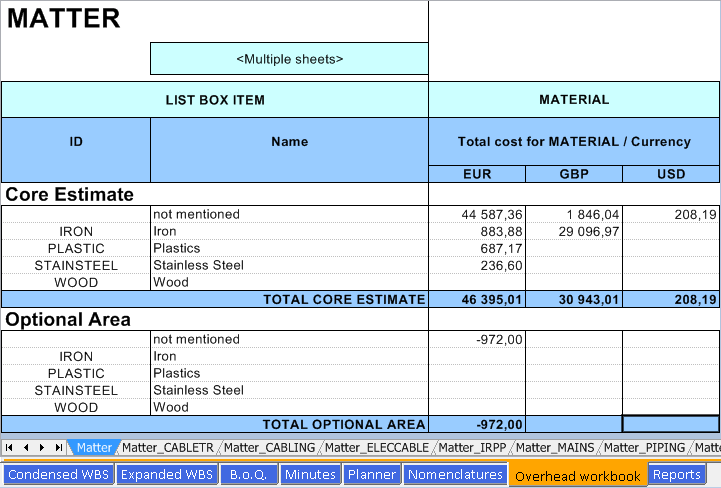
Task: Open the Reports view
Action: click(x=677, y=474)
